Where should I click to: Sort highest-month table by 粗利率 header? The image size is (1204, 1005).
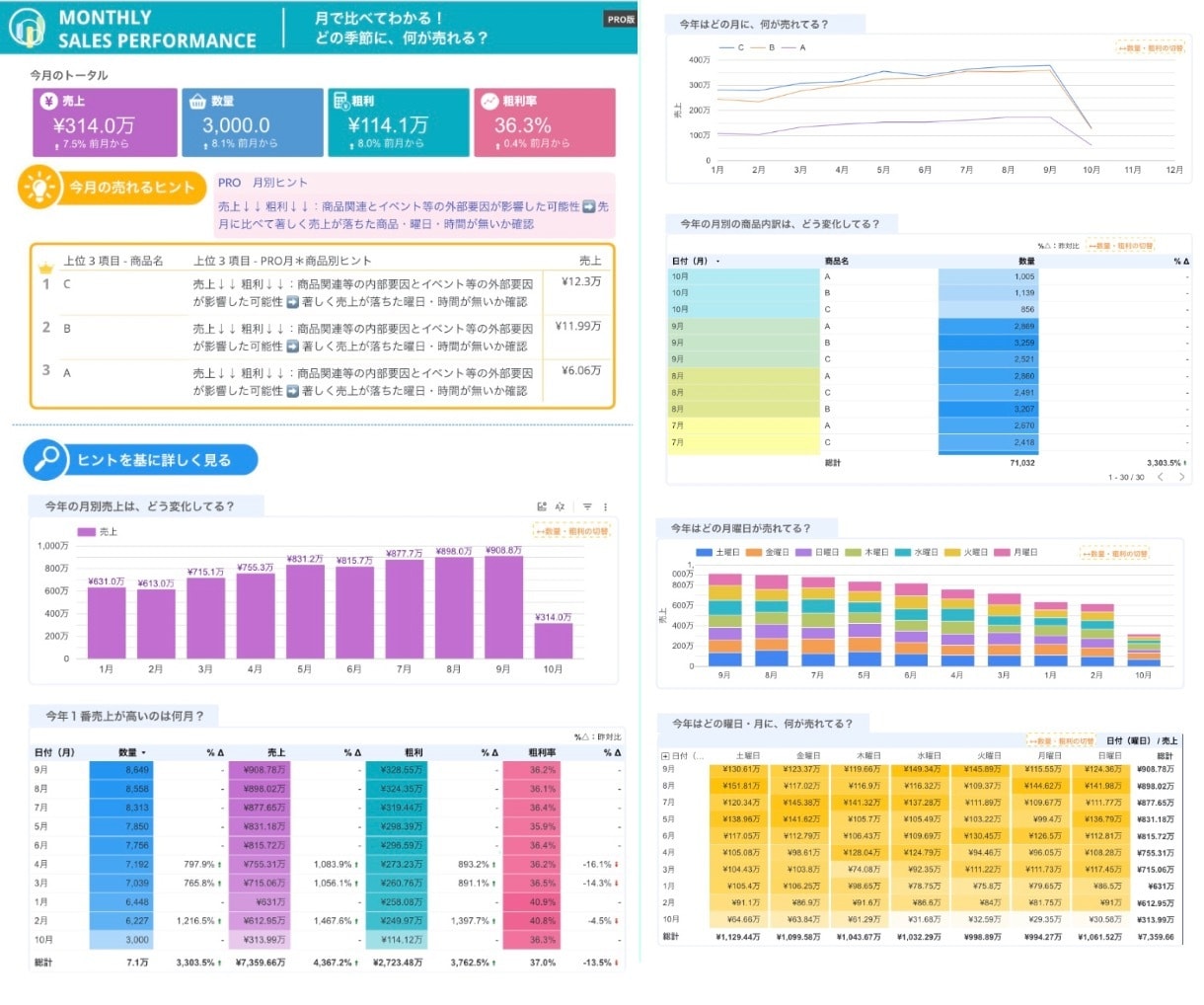[x=542, y=752]
